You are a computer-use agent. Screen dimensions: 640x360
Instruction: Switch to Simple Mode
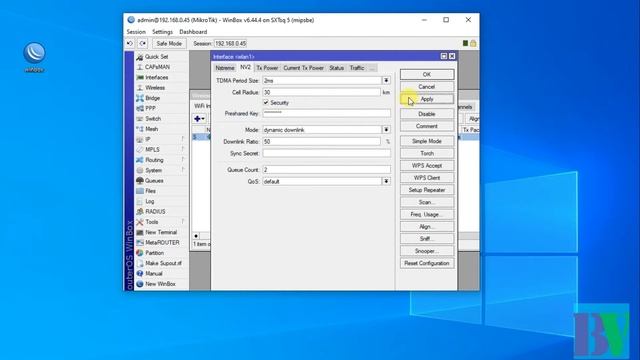[x=427, y=141]
